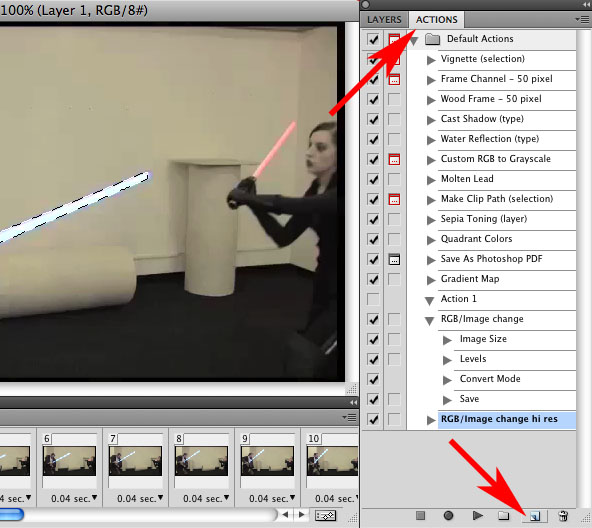The width and height of the screenshot is (592, 528).
Task: Click the Begin recording circle button
Action: pyautogui.click(x=448, y=515)
